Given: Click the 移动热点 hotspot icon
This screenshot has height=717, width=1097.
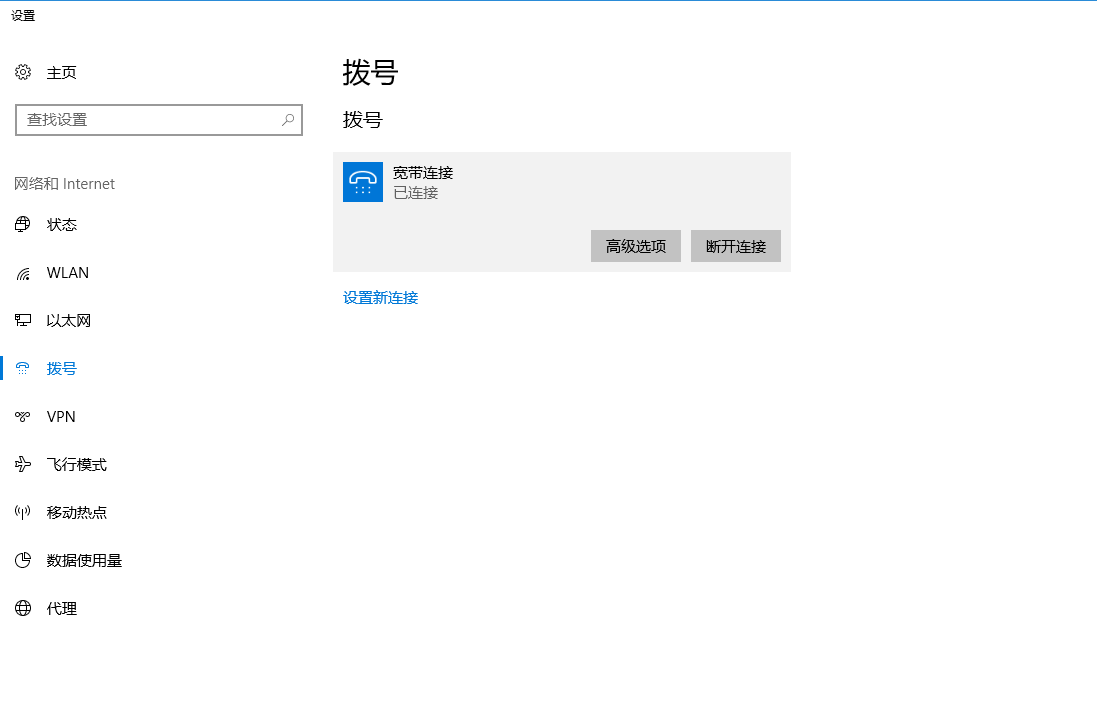Looking at the screenshot, I should [x=23, y=512].
